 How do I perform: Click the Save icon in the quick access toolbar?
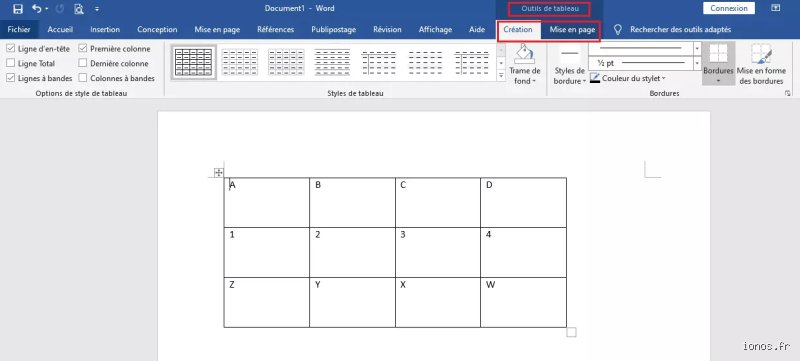[18, 9]
